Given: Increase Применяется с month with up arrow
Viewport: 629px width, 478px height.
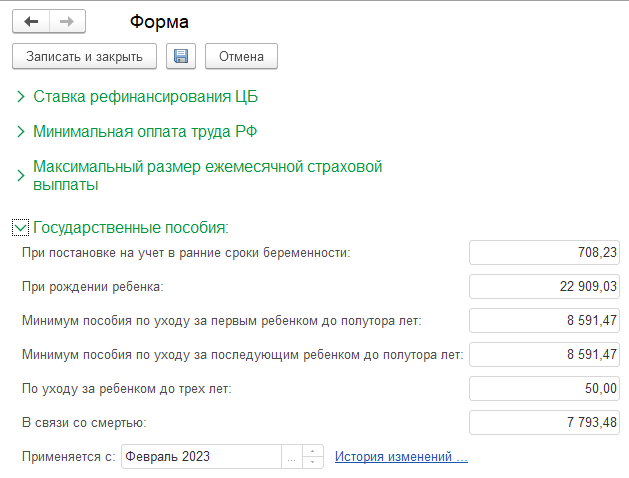Looking at the screenshot, I should point(314,452).
